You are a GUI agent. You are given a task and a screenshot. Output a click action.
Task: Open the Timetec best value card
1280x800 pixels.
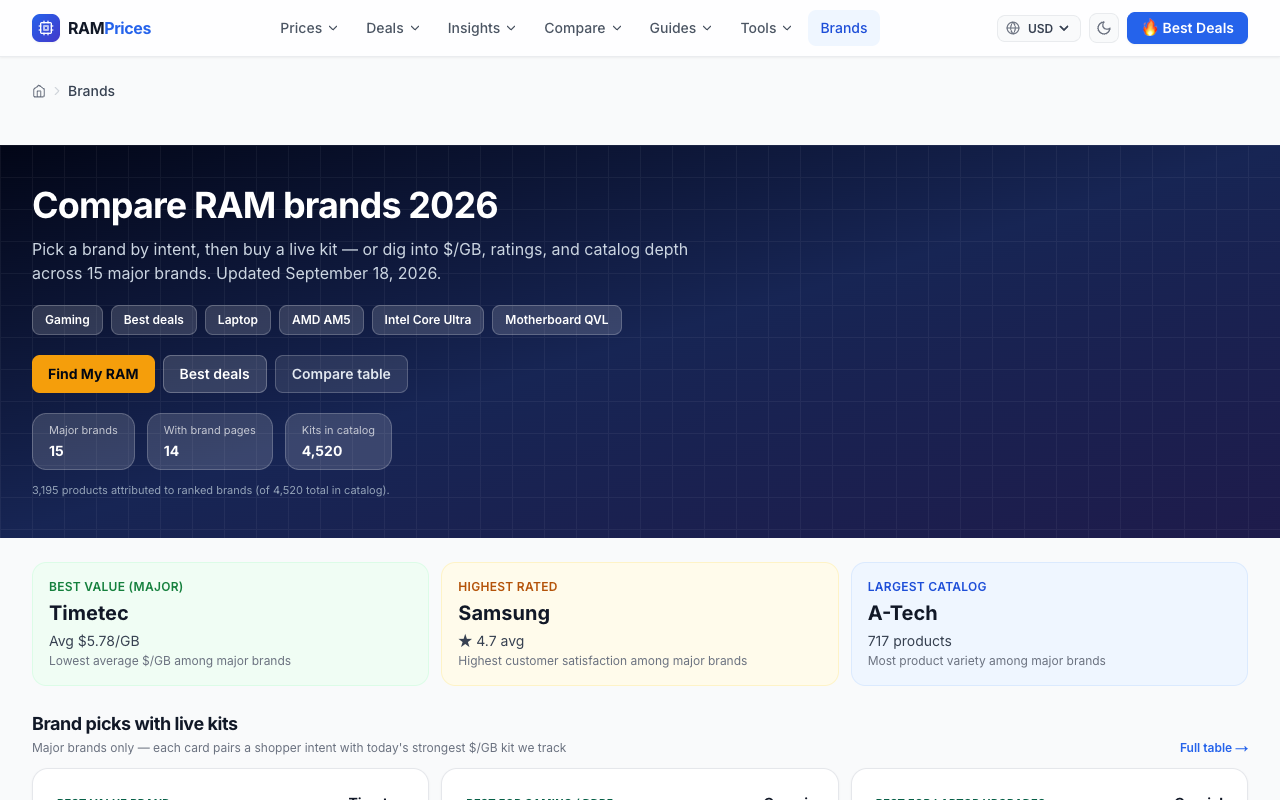point(230,624)
